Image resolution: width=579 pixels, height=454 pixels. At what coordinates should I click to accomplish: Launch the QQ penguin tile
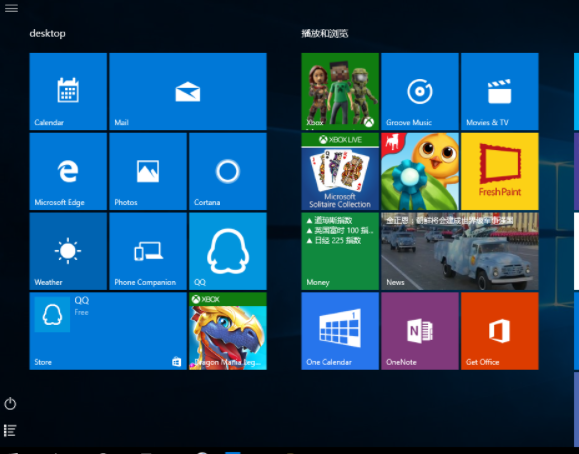(228, 251)
